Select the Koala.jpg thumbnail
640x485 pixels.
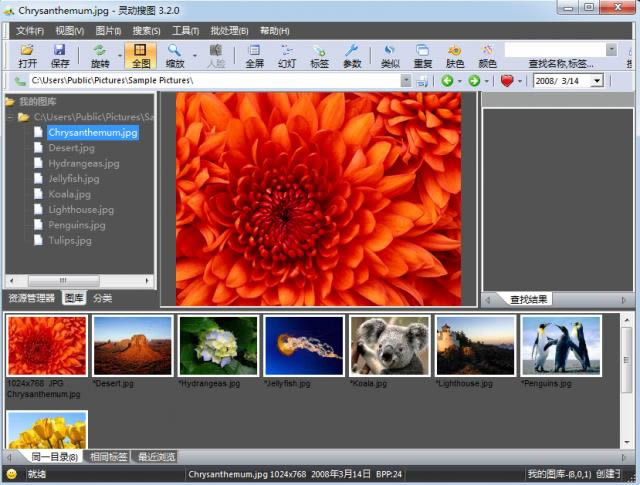click(x=389, y=346)
